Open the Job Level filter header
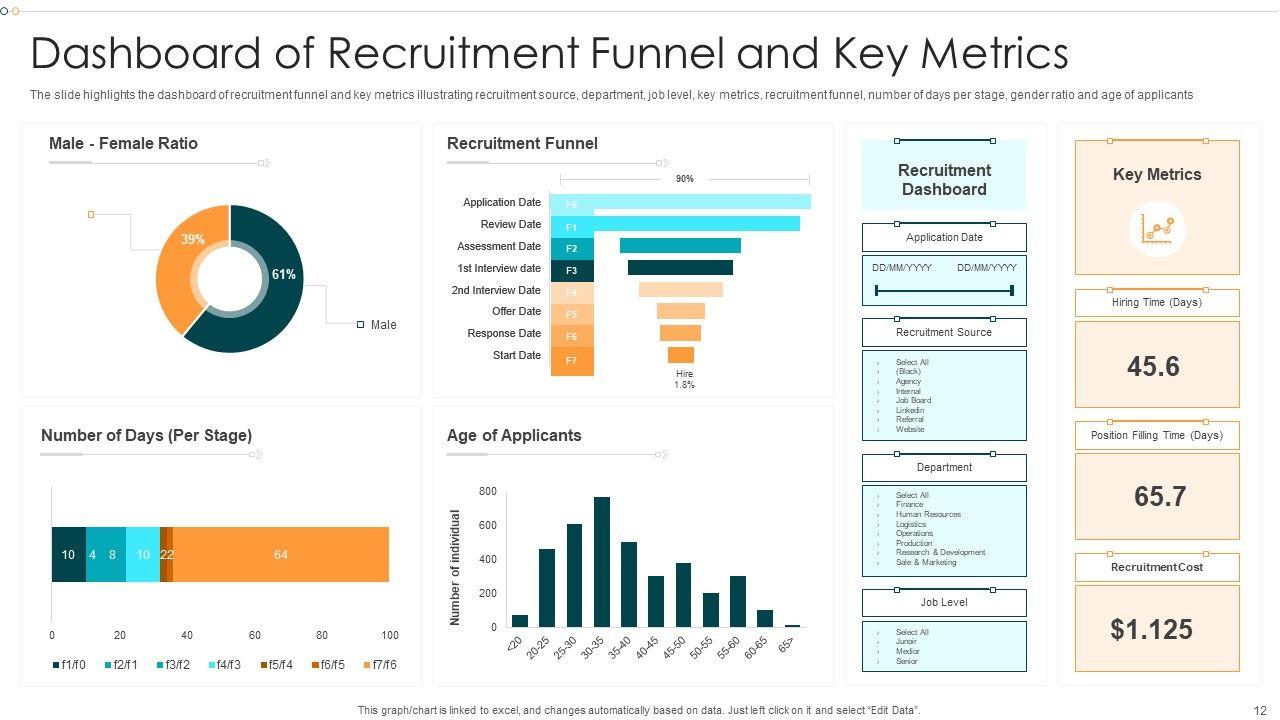The image size is (1280, 720). pos(944,602)
